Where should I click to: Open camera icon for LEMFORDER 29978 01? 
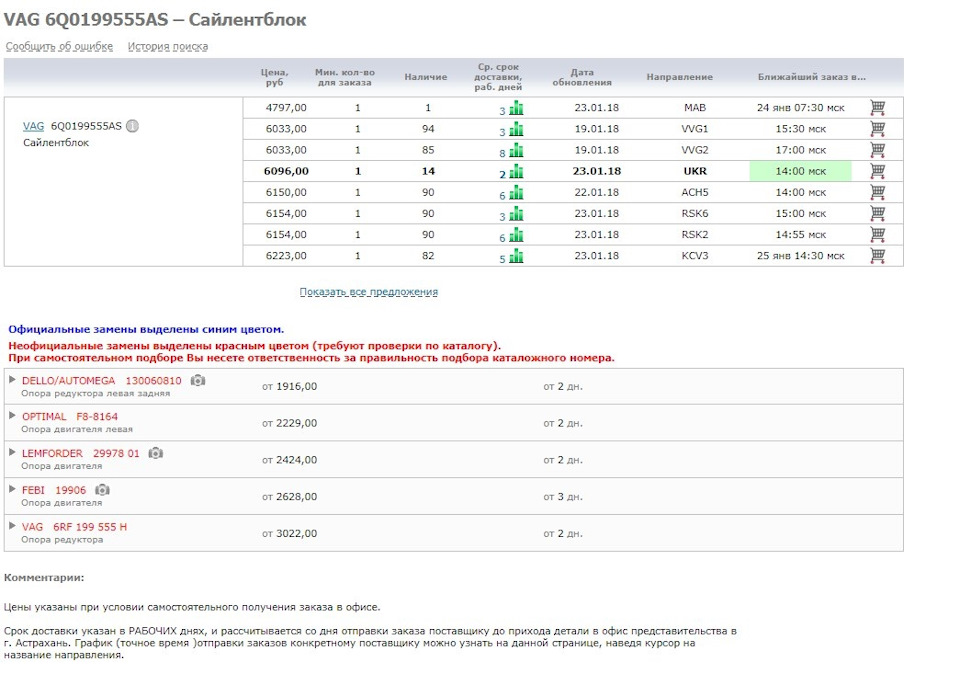click(x=155, y=453)
